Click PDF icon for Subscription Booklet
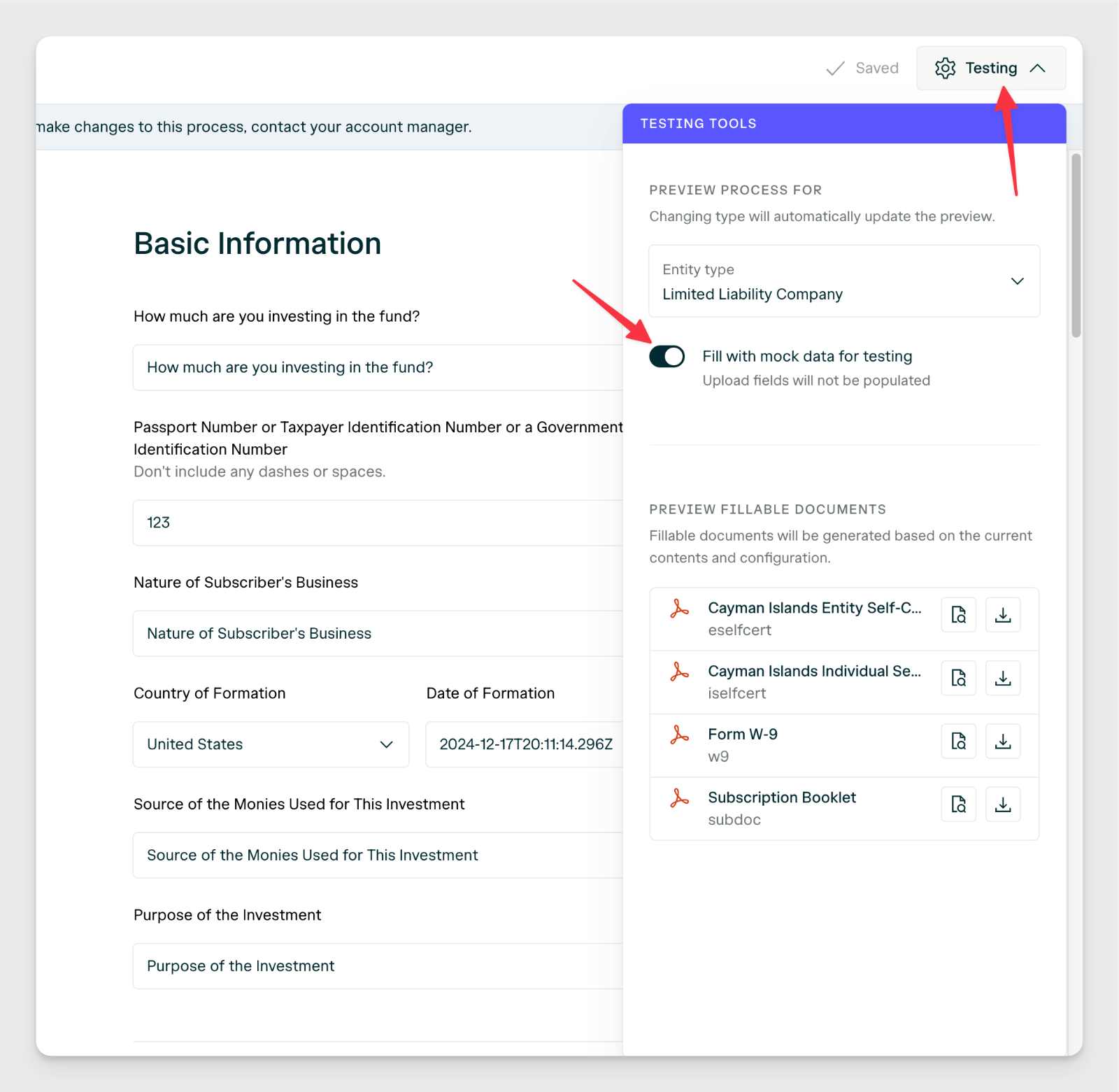The width and height of the screenshot is (1119, 1092). tap(679, 797)
